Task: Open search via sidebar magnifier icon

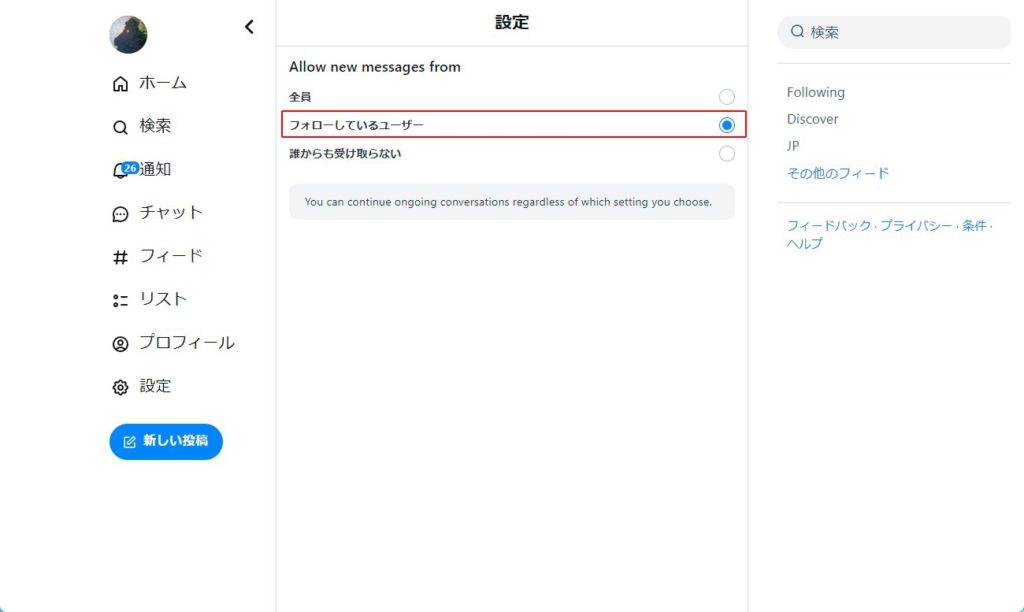Action: pyautogui.click(x=120, y=127)
